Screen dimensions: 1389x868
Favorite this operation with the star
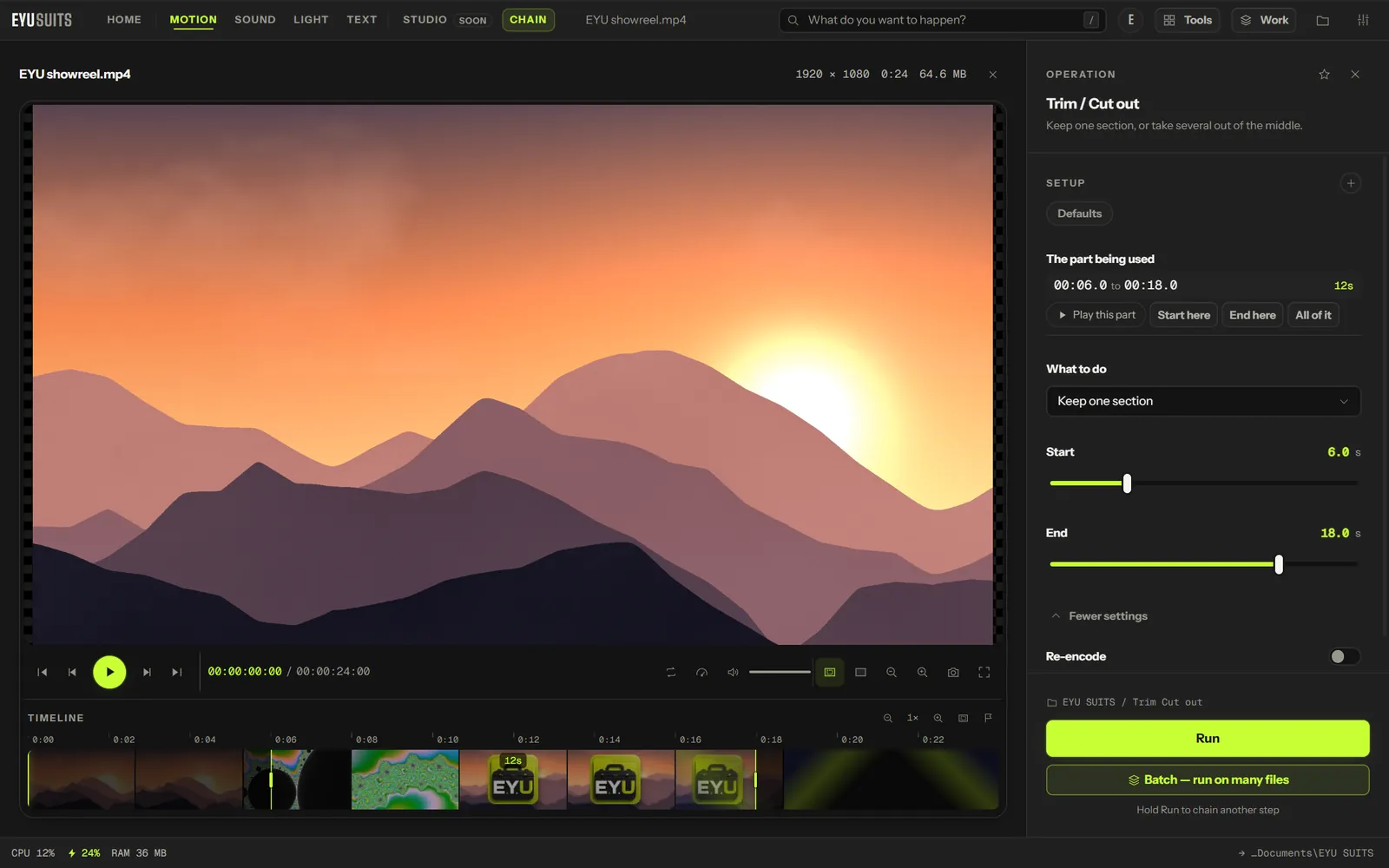1324,75
